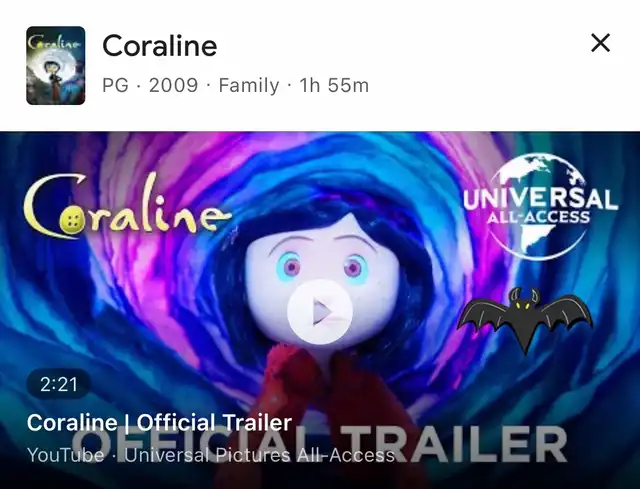This screenshot has height=489, width=640.
Task: Click the Coraline title heading
Action: (160, 45)
